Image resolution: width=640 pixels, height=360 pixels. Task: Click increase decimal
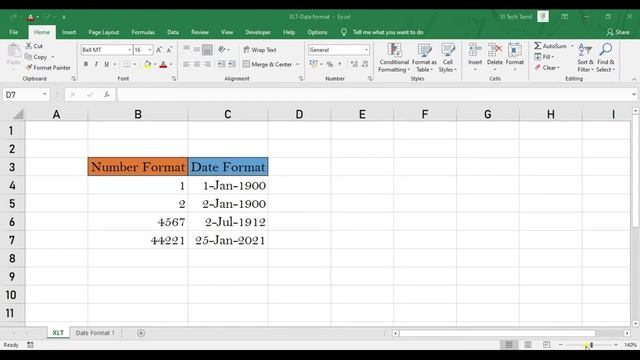click(354, 64)
